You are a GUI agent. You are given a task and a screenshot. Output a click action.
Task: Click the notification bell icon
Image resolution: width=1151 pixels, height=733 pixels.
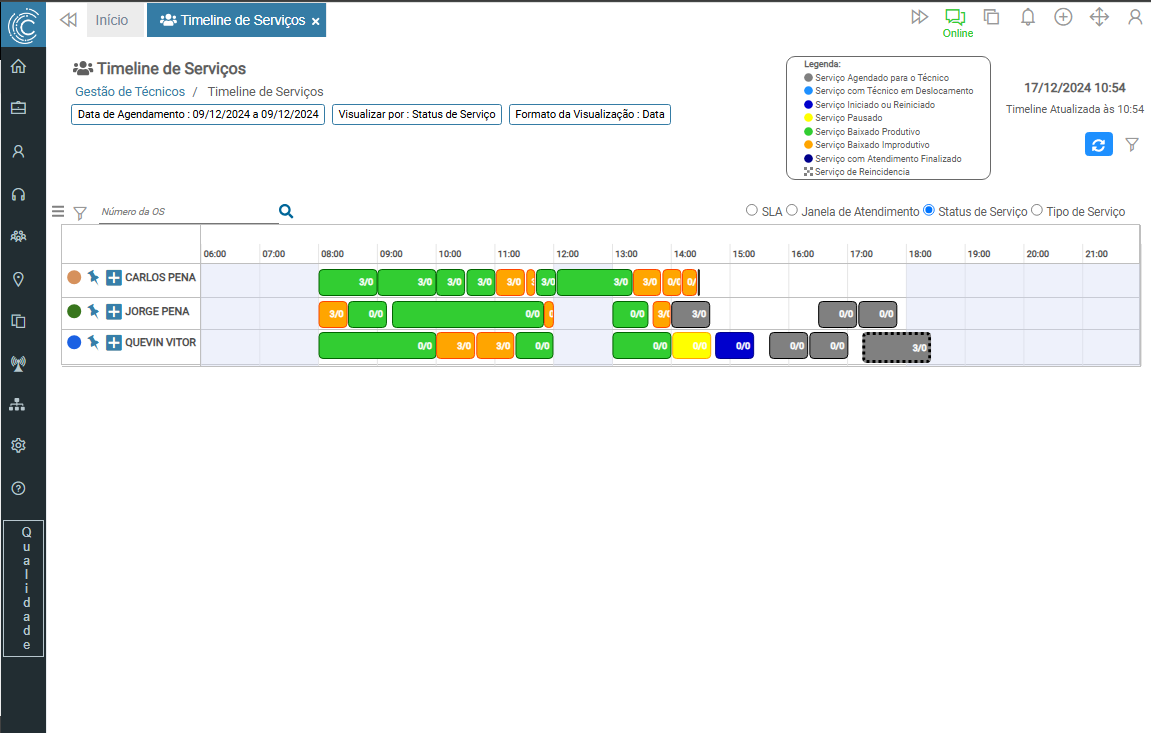click(1027, 17)
